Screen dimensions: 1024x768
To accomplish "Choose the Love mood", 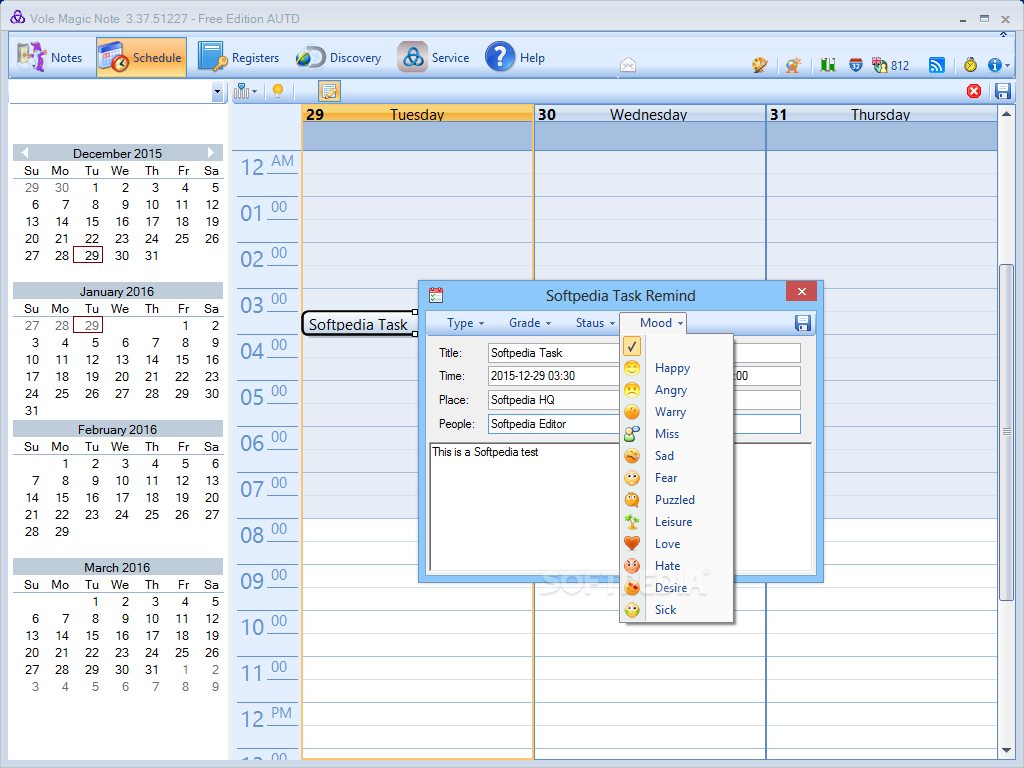I will [x=676, y=544].
